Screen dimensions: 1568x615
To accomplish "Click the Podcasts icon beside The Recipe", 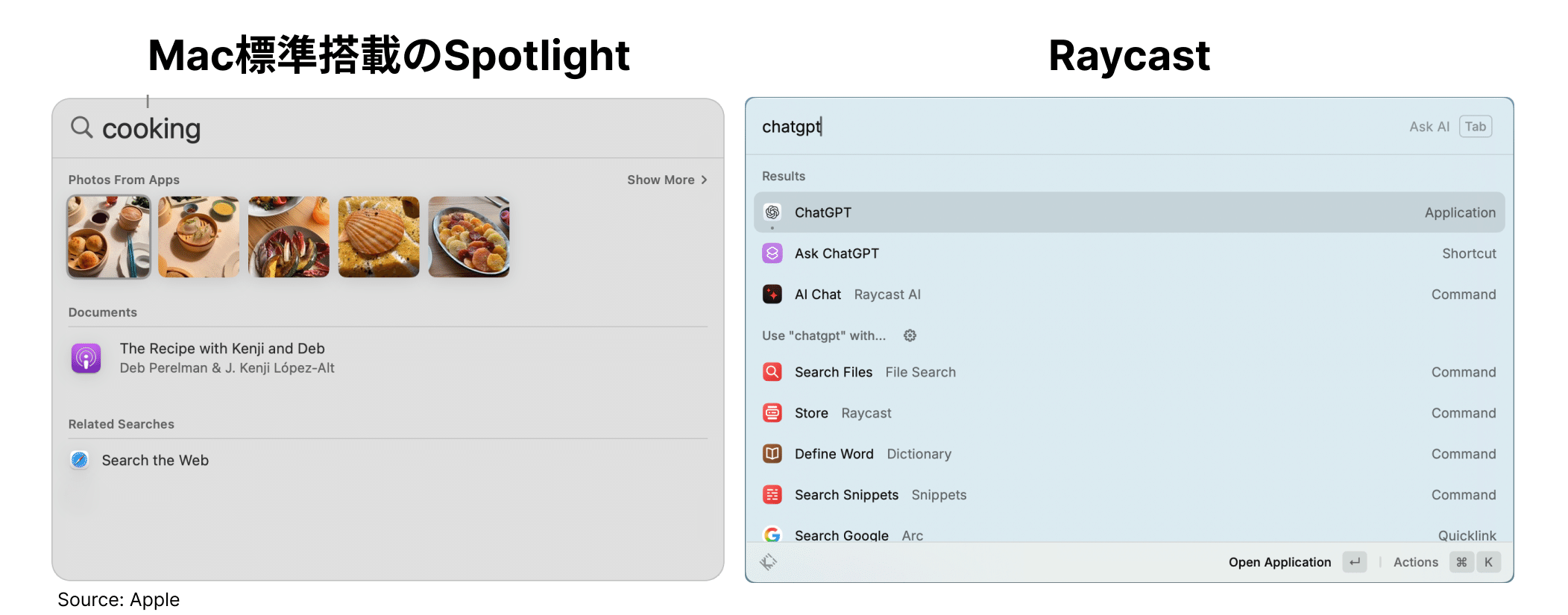I will click(x=86, y=358).
